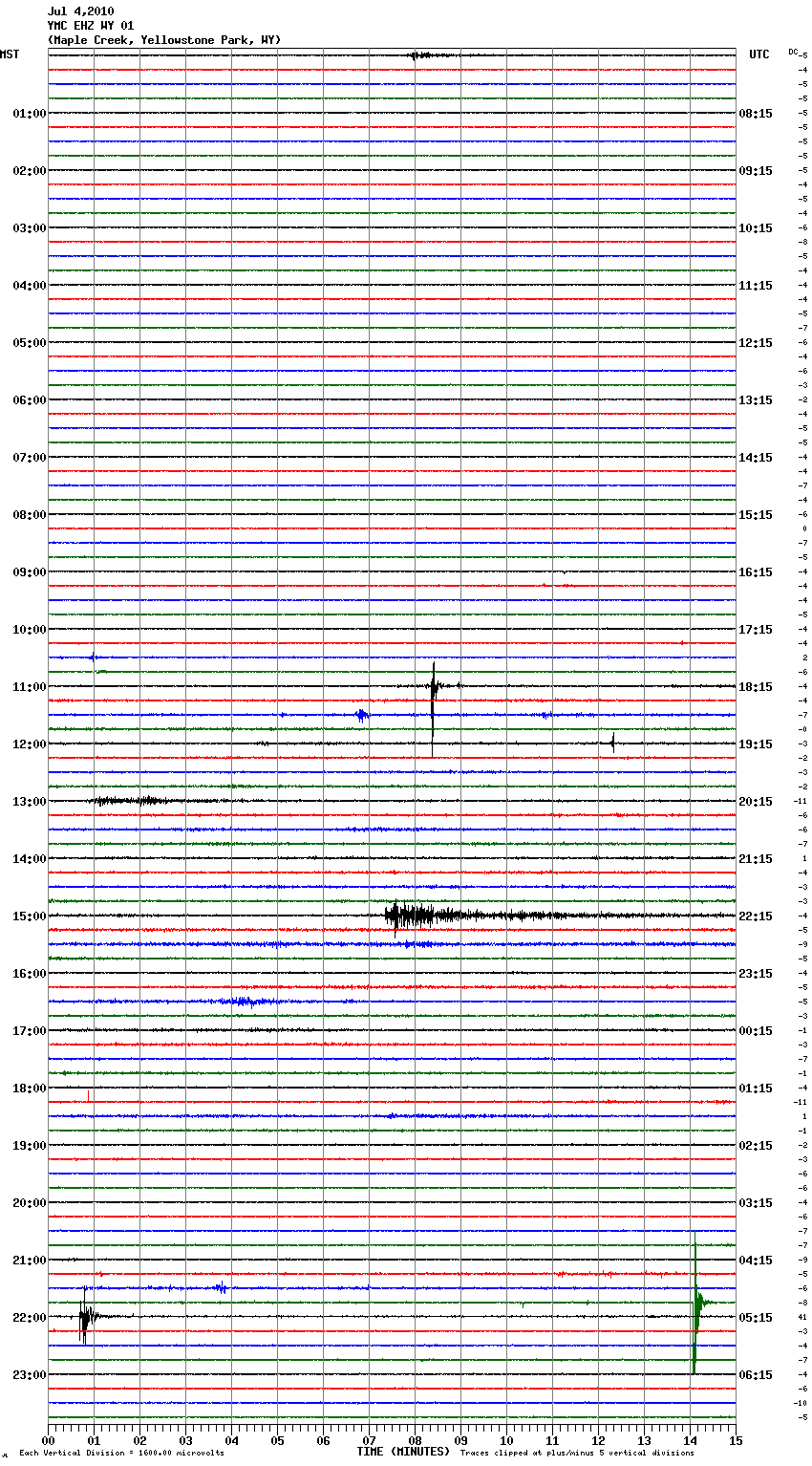The width and height of the screenshot is (812, 1466).
Task: Select the '19:00' MST hour label
Action: click(x=29, y=1146)
